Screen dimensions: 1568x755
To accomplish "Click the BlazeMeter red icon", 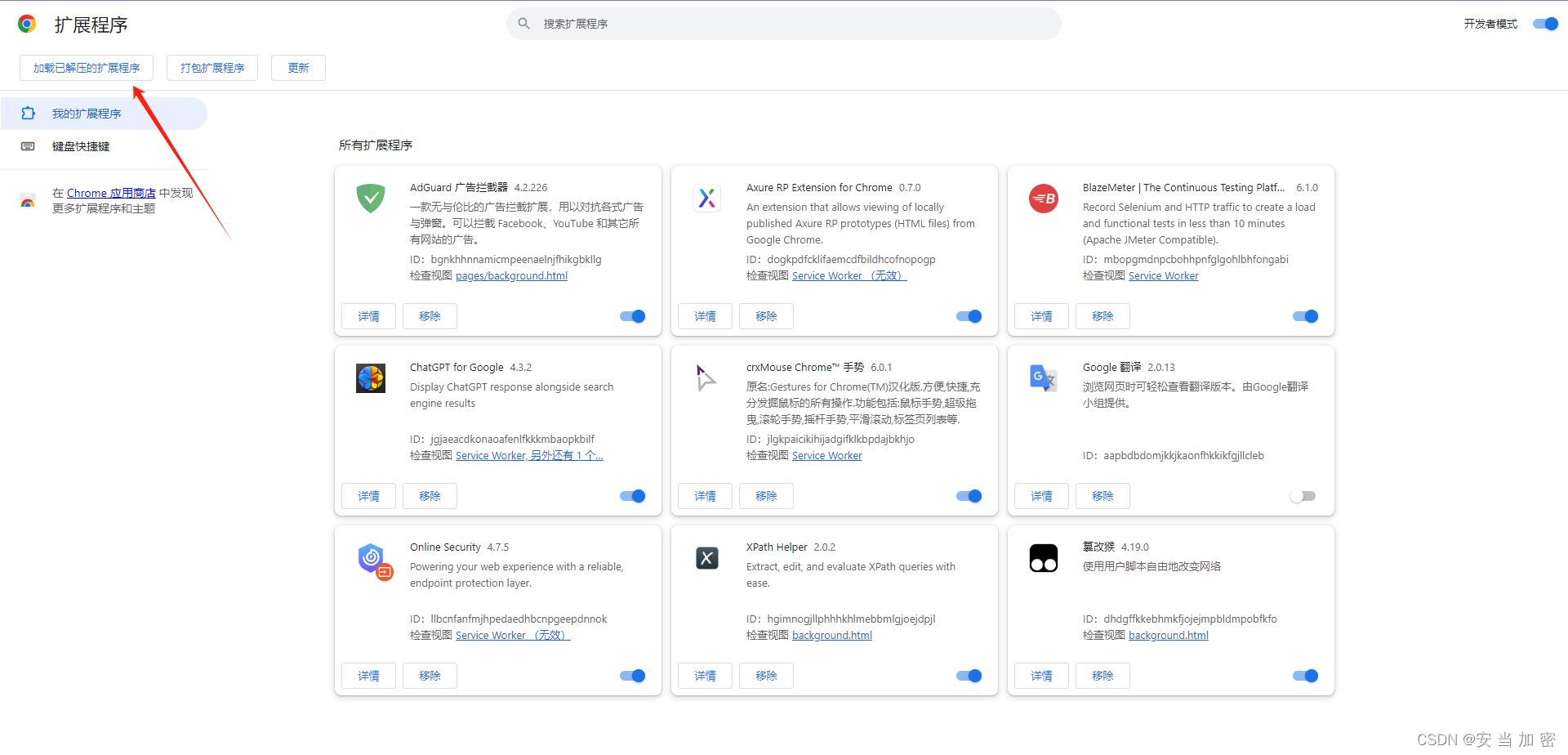I will tap(1044, 198).
